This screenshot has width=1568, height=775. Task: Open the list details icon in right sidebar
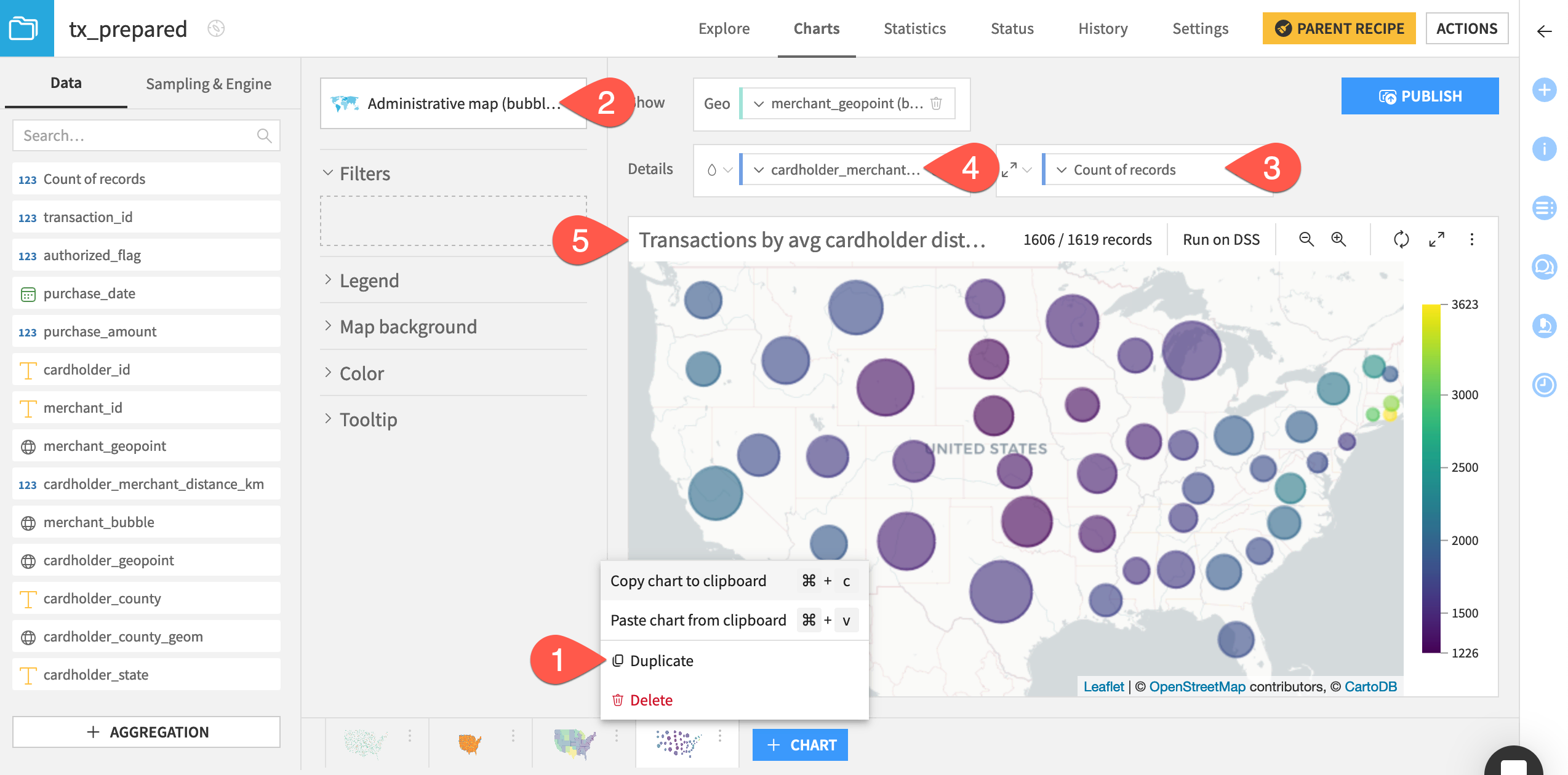click(x=1544, y=207)
